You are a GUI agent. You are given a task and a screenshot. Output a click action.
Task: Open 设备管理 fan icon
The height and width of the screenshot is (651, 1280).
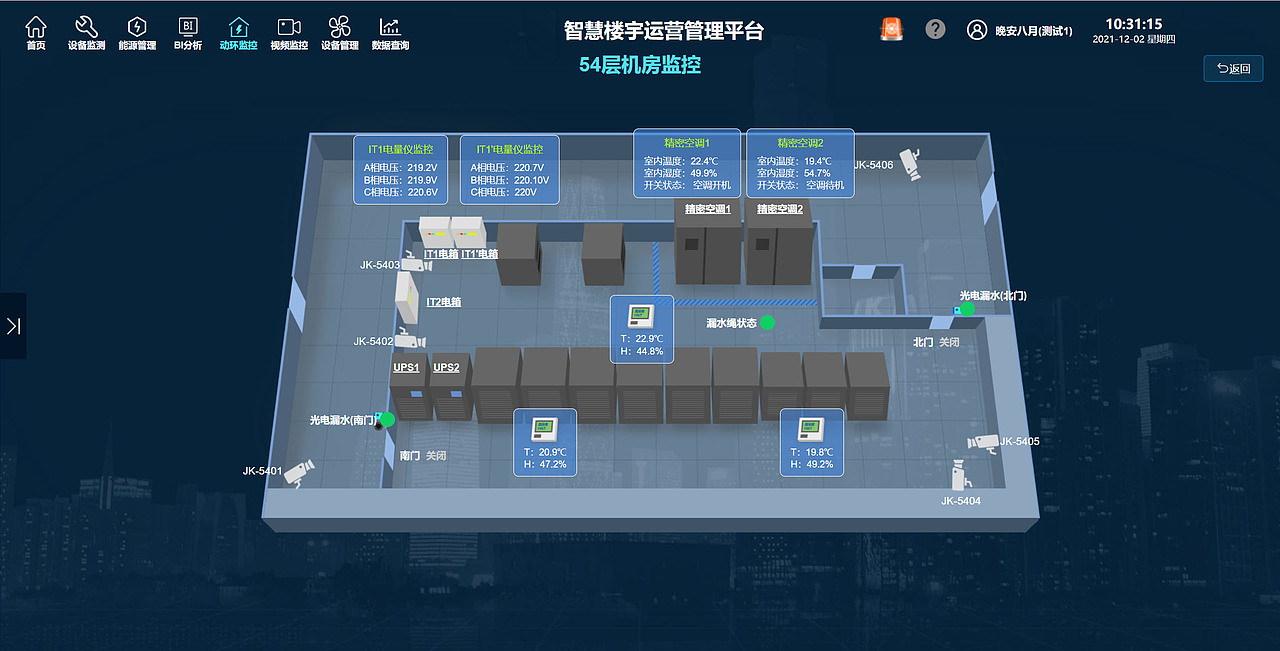pos(340,27)
